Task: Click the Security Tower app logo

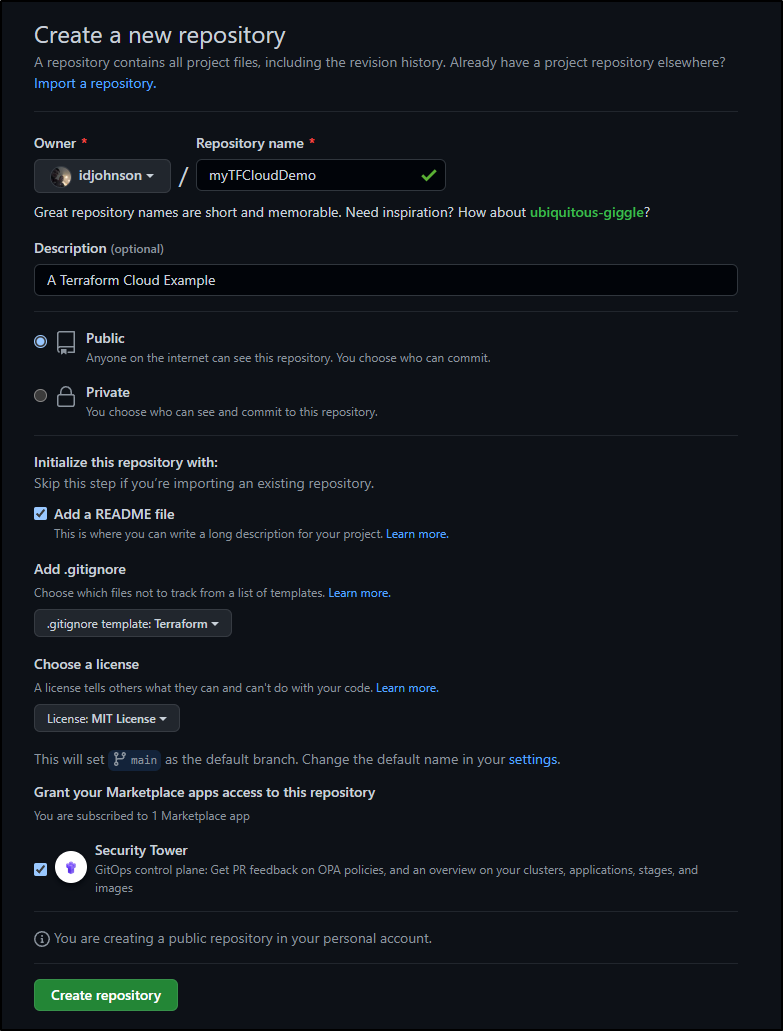Action: pyautogui.click(x=71, y=867)
